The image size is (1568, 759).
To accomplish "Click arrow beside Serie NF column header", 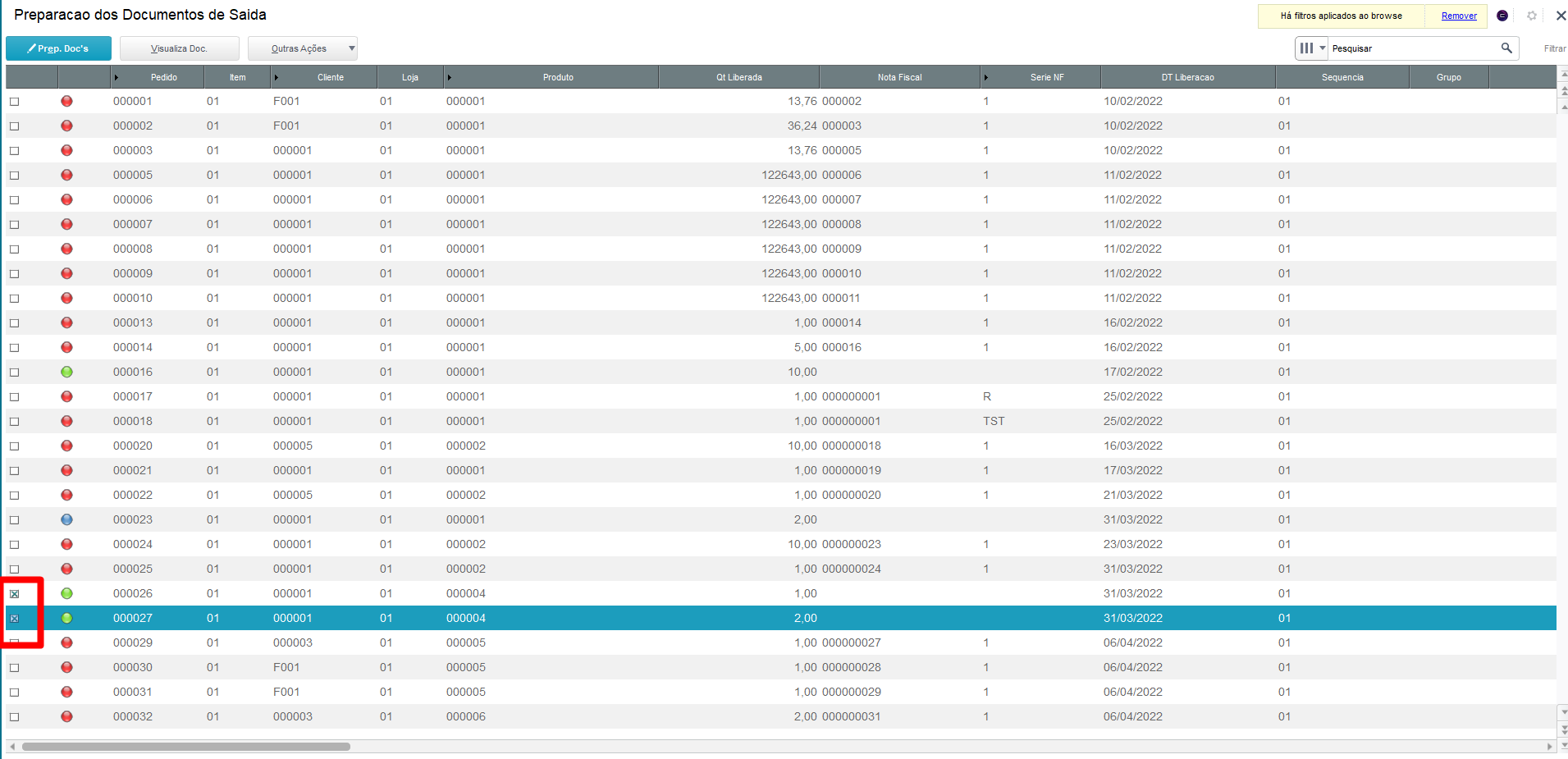I will pyautogui.click(x=986, y=77).
